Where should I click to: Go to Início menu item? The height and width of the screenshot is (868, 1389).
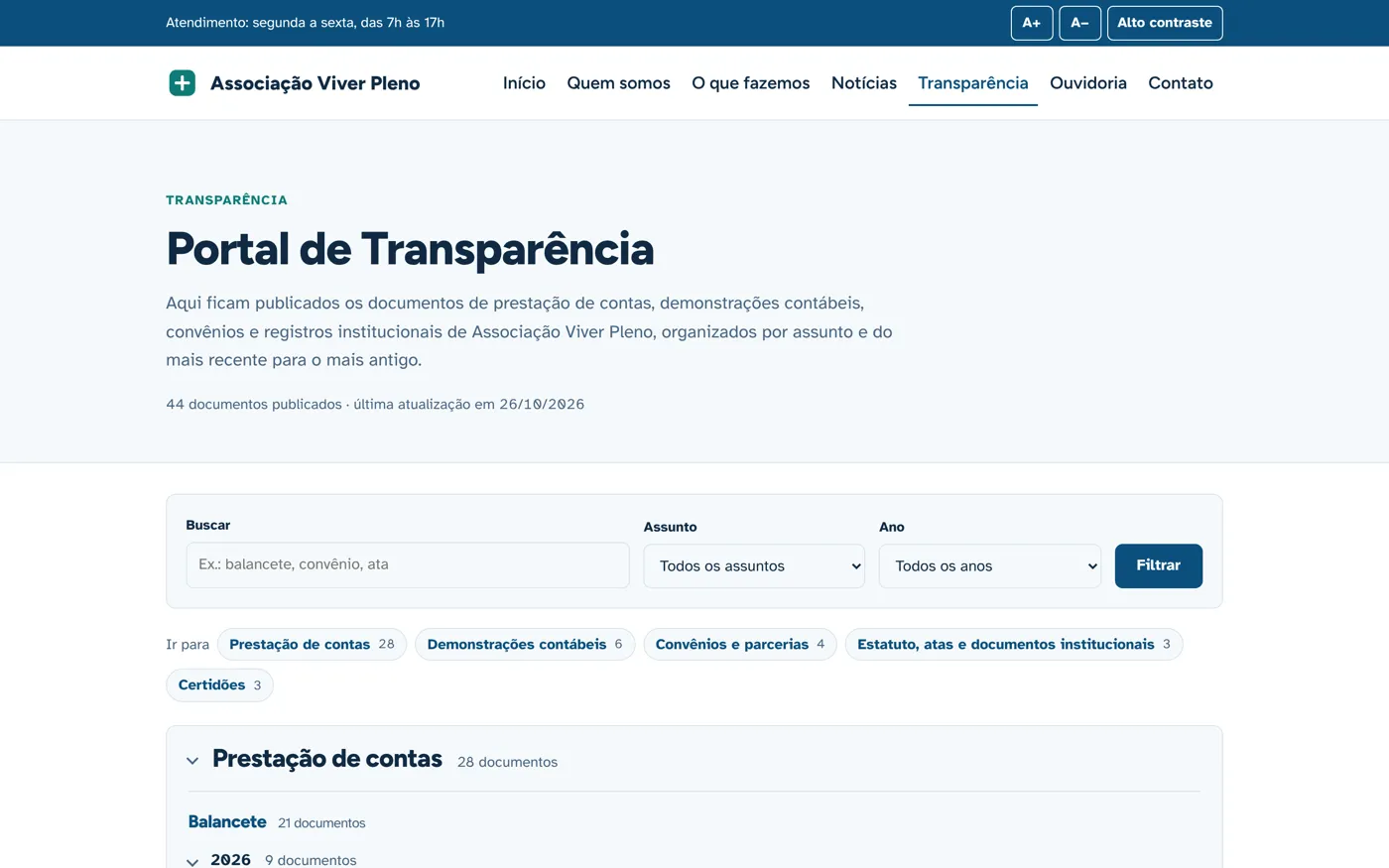tap(524, 83)
